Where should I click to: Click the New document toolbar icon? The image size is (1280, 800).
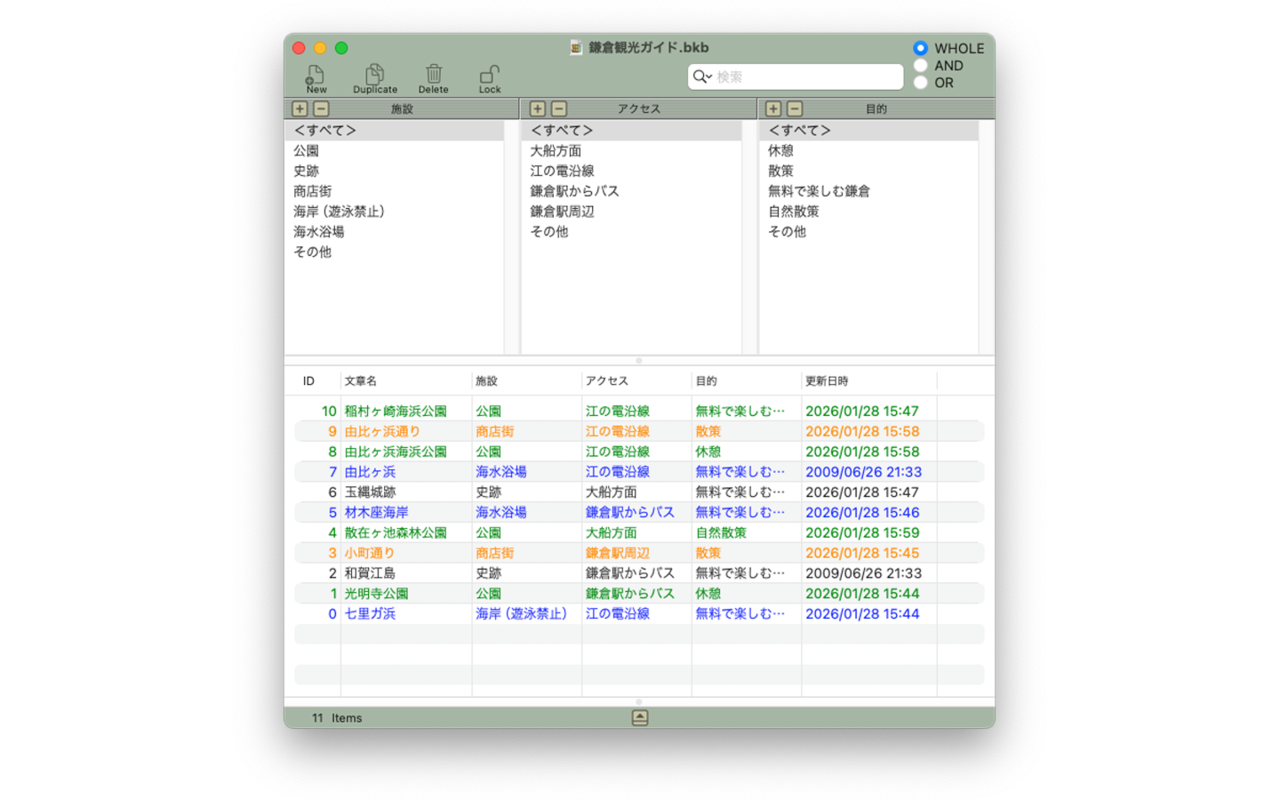point(316,76)
